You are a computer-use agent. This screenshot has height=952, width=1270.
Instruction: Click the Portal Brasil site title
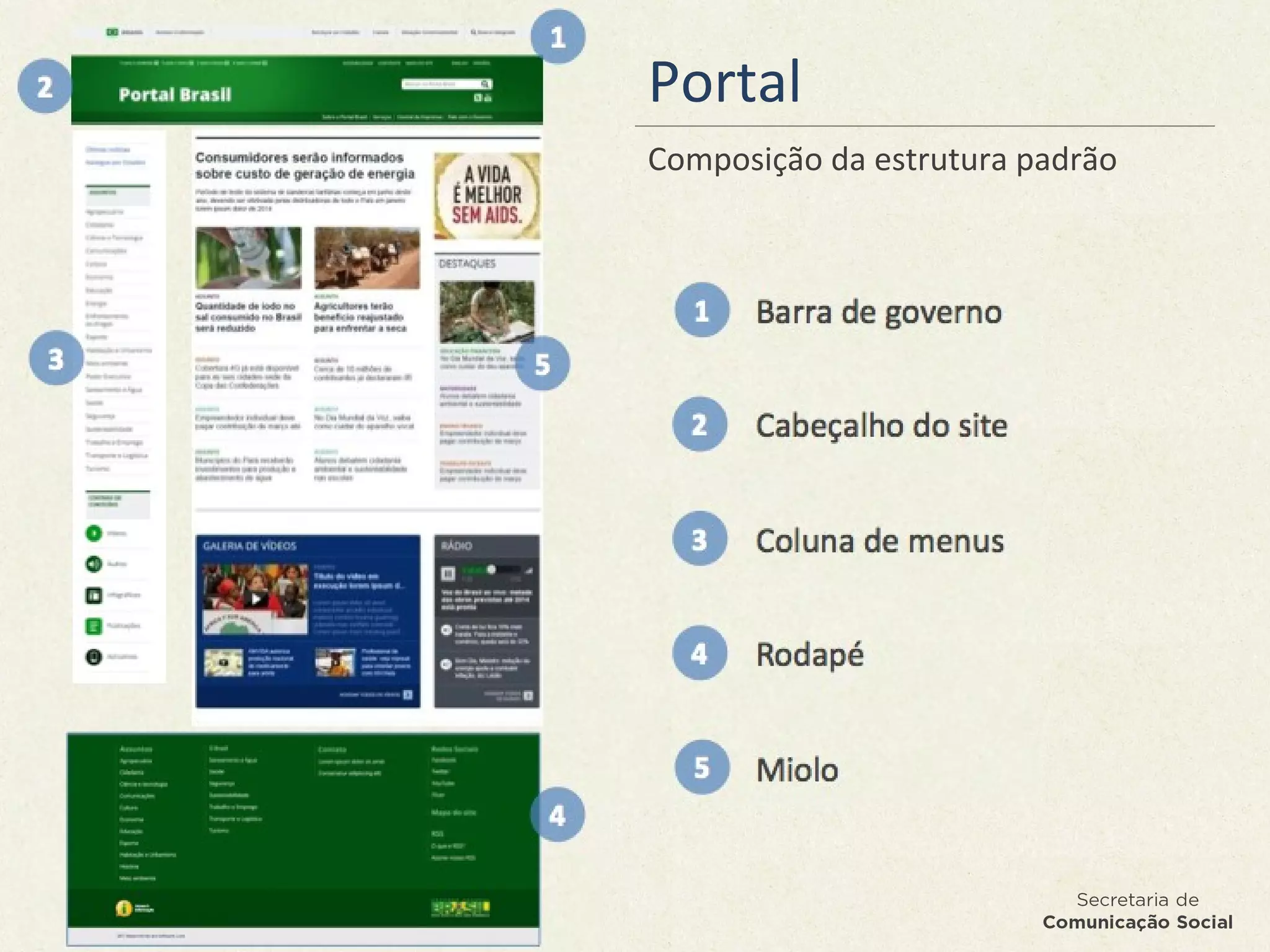tap(175, 95)
